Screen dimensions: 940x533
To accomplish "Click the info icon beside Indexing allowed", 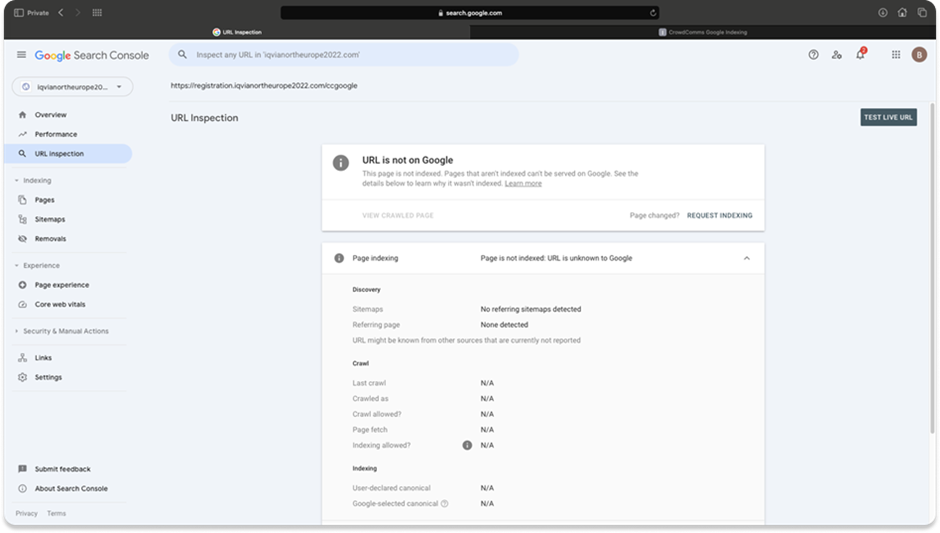I will [x=467, y=445].
